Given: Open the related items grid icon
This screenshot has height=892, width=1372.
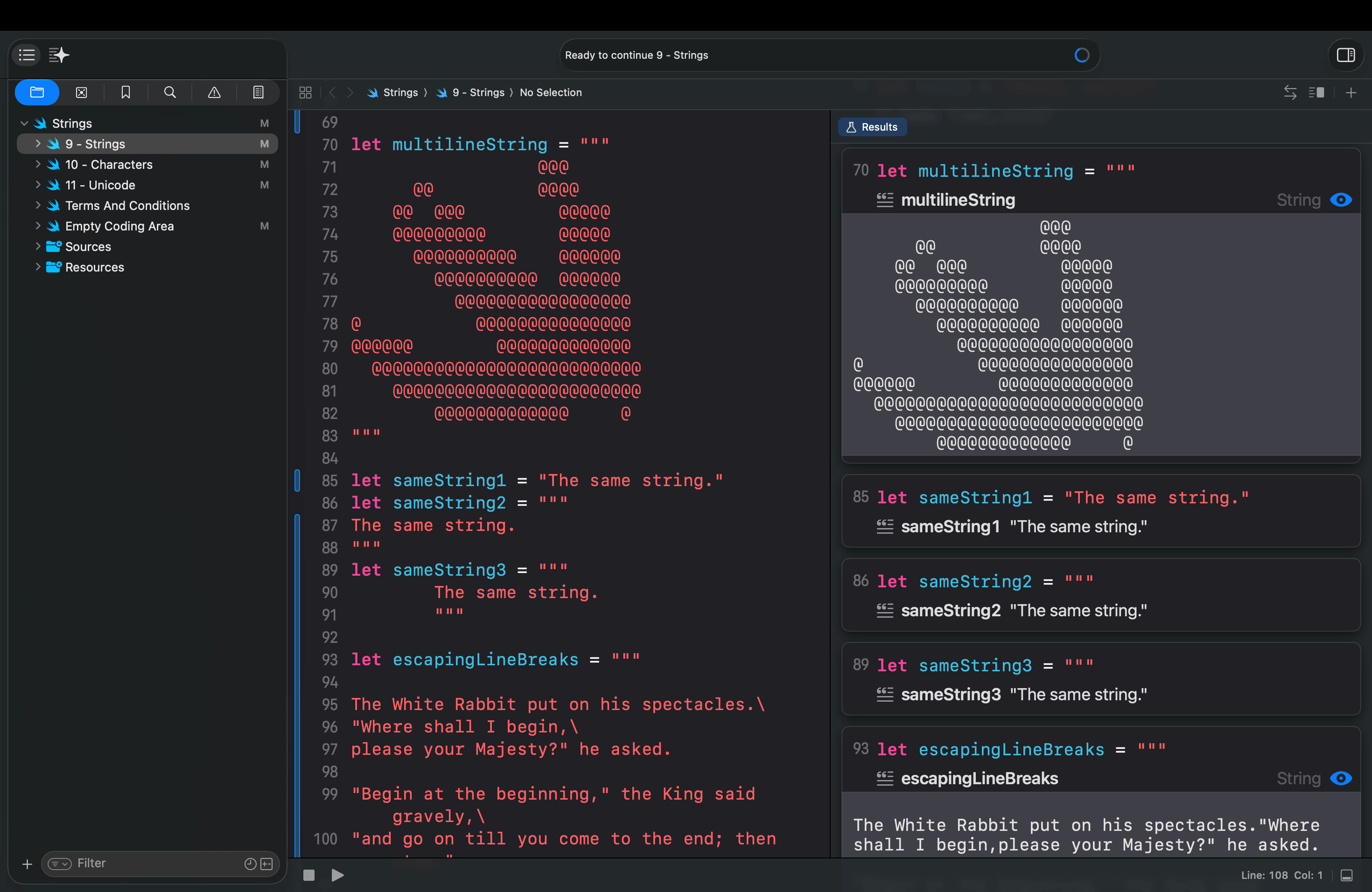Looking at the screenshot, I should pos(306,92).
